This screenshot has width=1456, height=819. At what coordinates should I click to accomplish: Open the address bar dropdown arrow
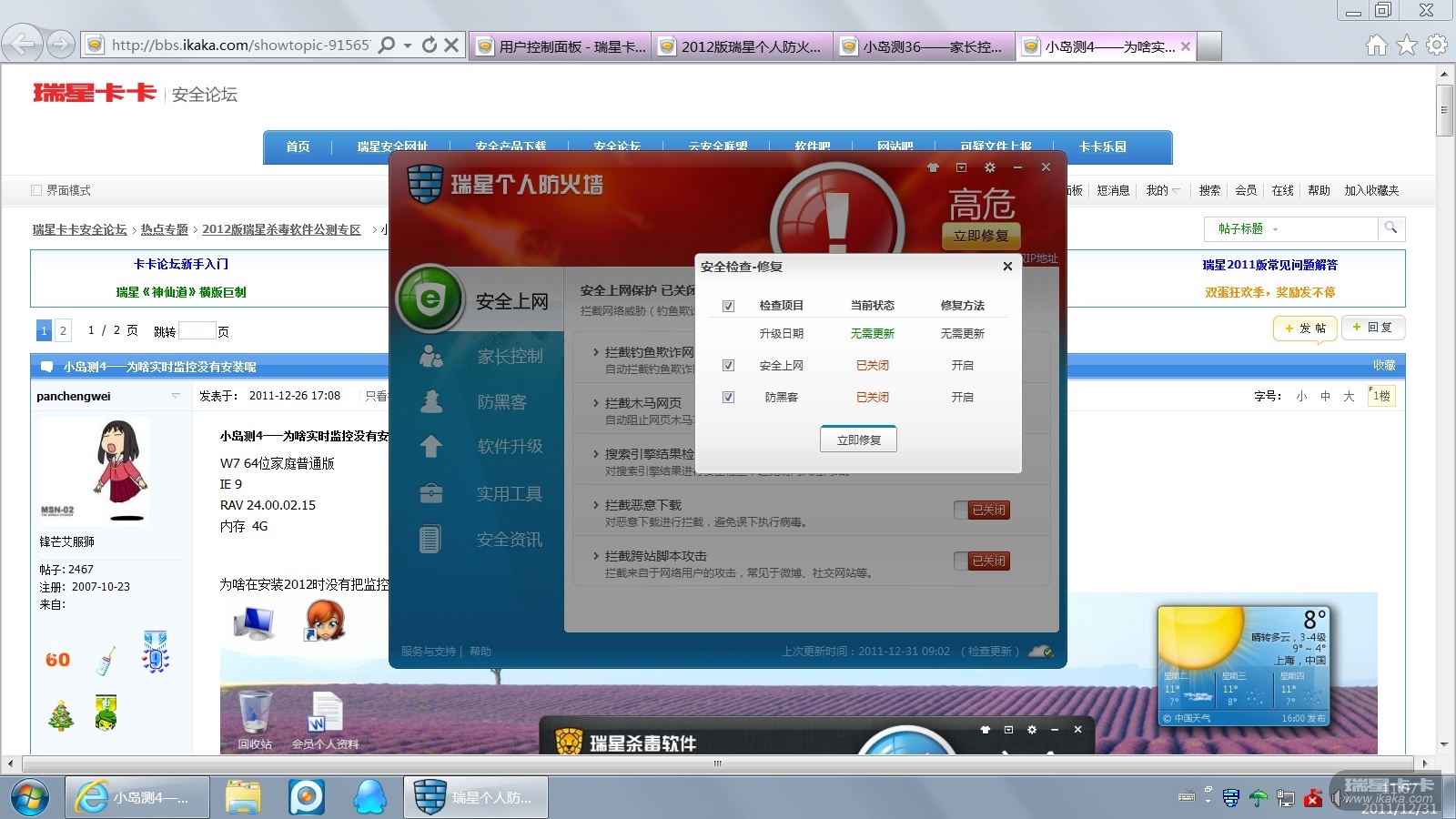pyautogui.click(x=408, y=45)
